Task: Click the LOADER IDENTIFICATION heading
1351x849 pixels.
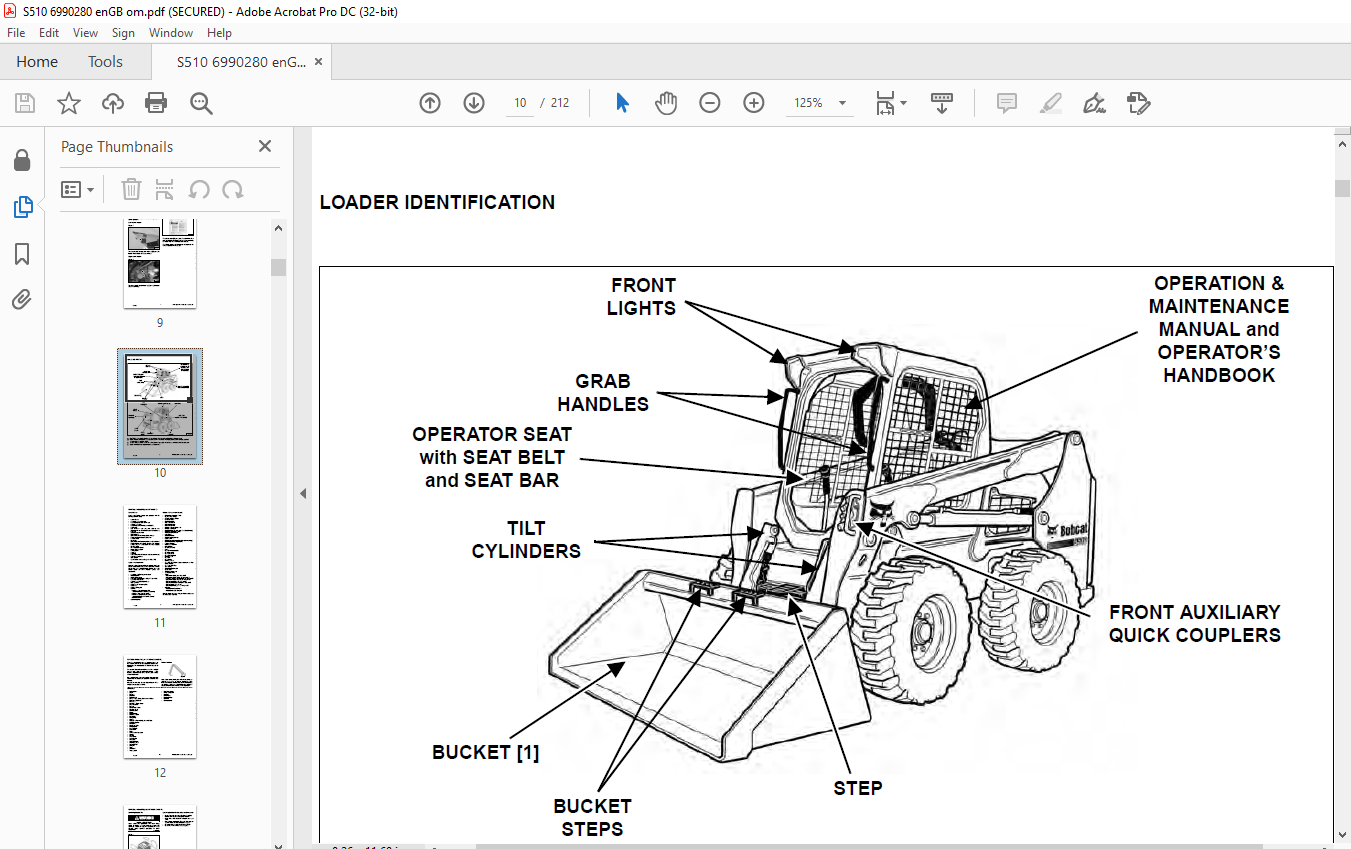Action: (x=437, y=202)
